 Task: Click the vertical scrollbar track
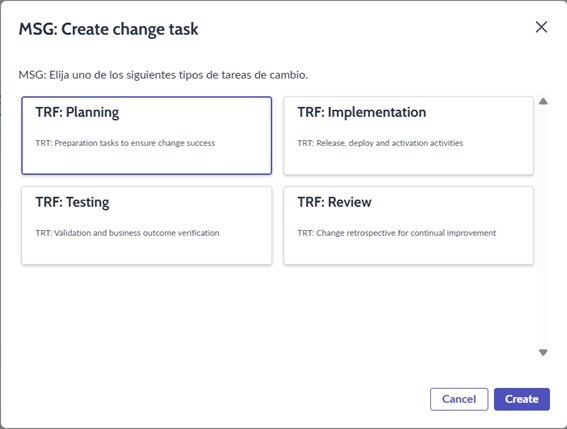tap(543, 227)
